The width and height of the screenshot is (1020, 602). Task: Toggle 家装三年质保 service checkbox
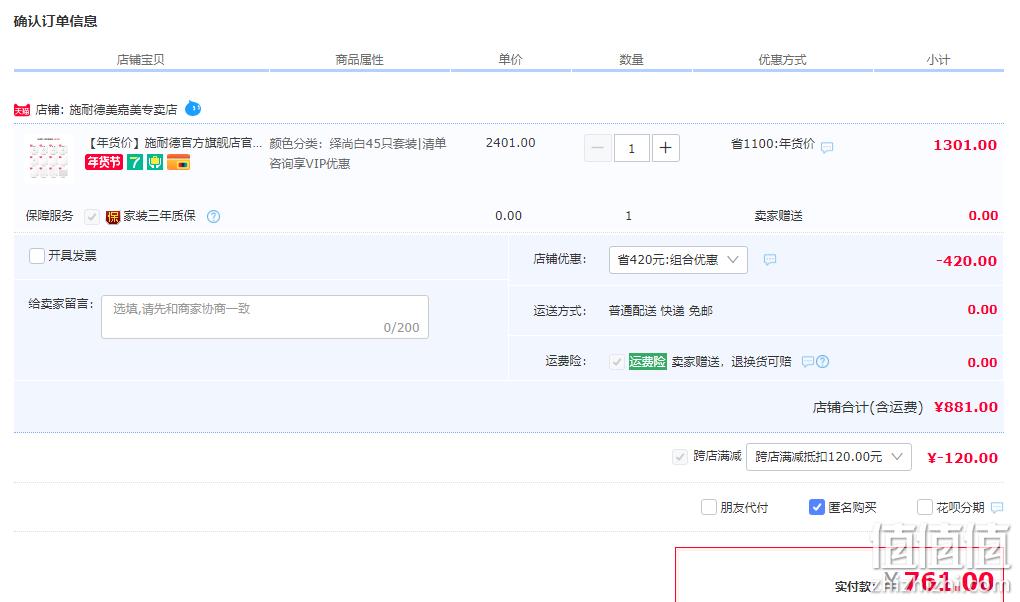pyautogui.click(x=92, y=217)
